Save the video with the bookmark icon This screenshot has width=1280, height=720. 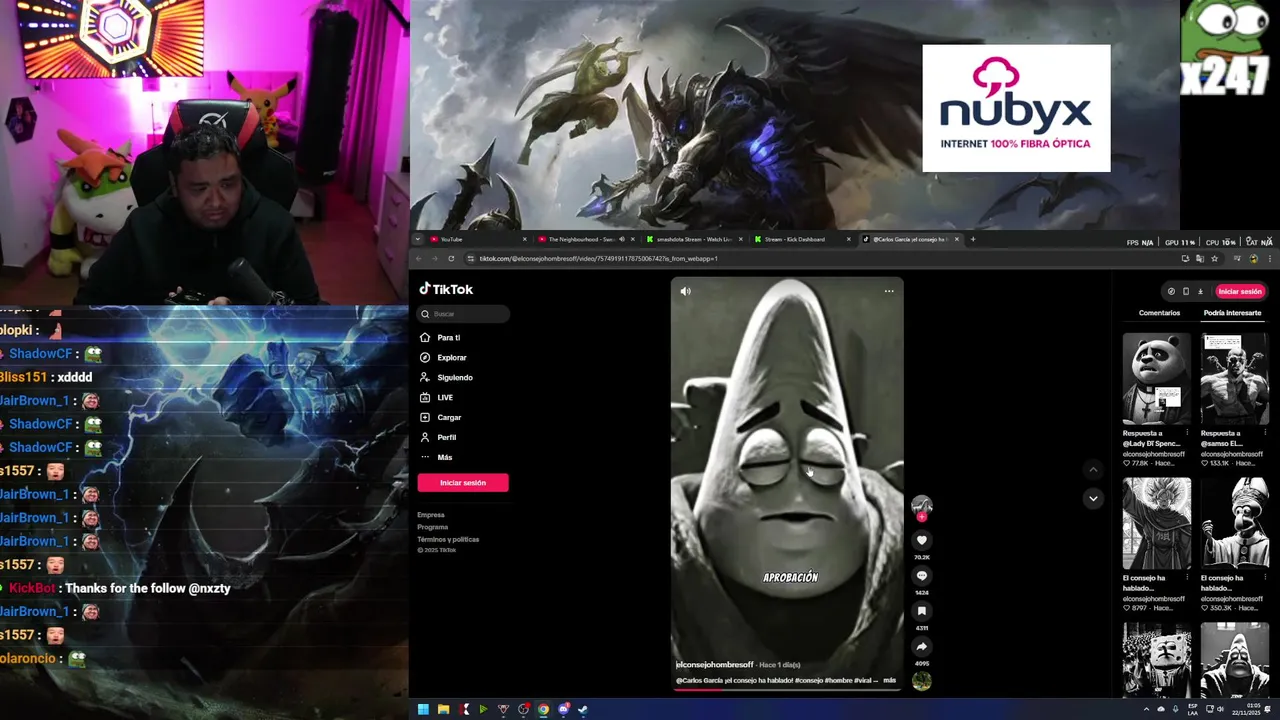click(922, 611)
